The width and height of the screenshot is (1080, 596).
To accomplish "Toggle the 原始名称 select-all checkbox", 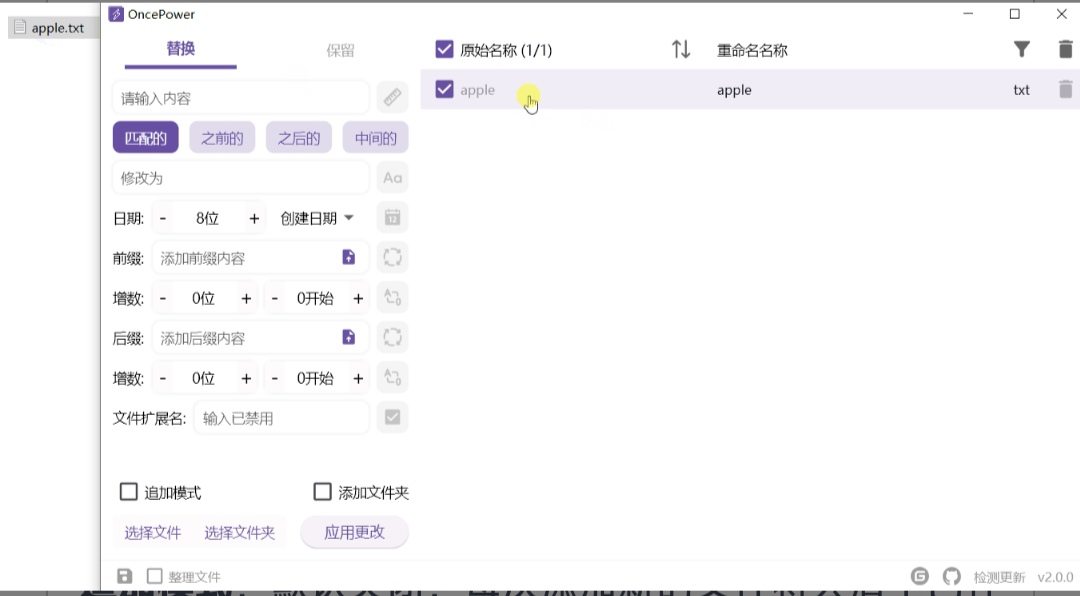I will [x=445, y=50].
